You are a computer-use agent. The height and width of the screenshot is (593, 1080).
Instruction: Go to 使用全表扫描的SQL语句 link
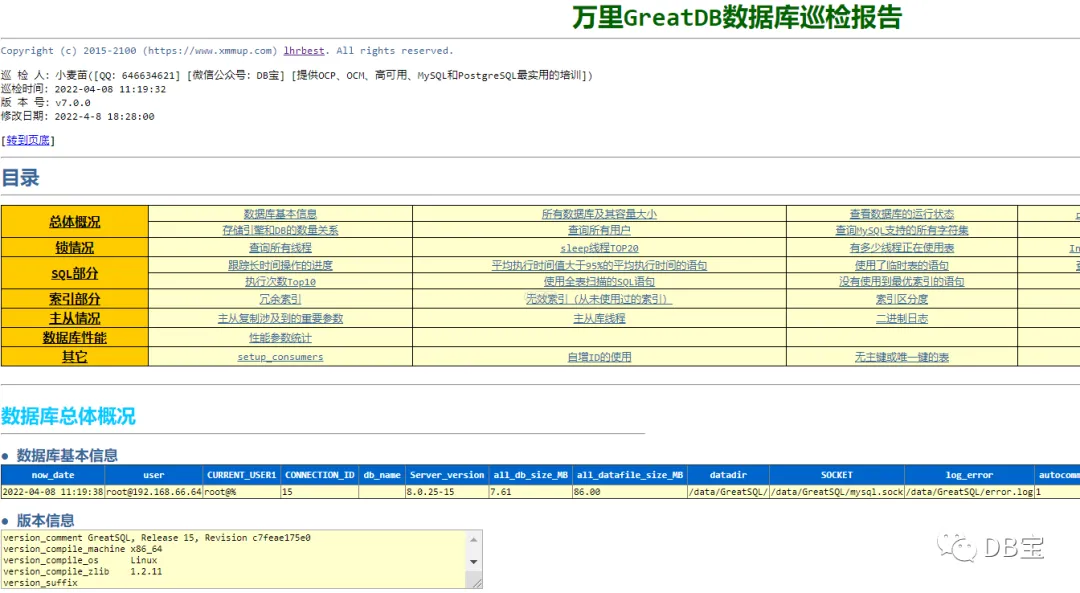pos(599,282)
